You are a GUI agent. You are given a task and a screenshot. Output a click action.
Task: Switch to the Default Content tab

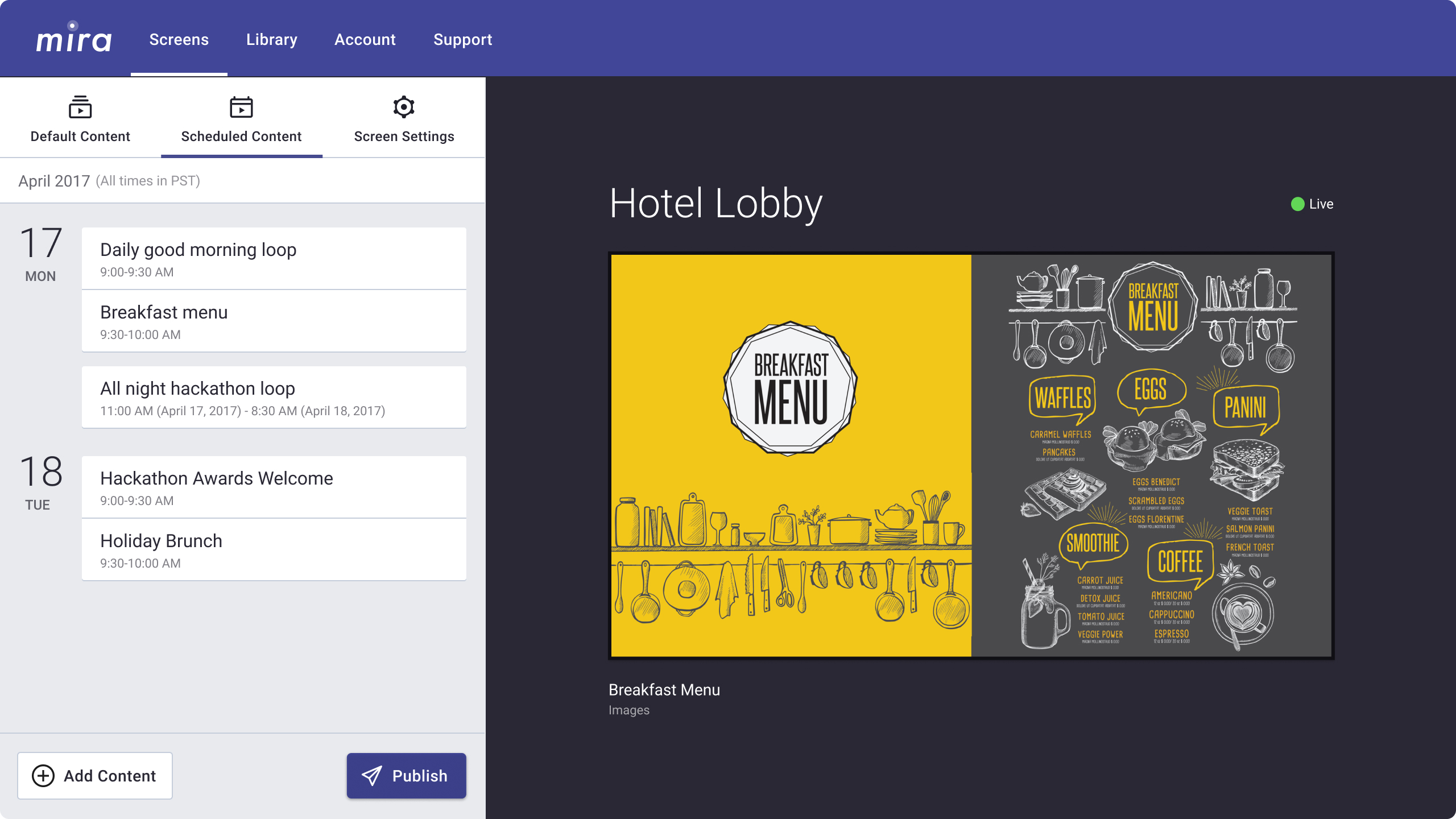(80, 119)
